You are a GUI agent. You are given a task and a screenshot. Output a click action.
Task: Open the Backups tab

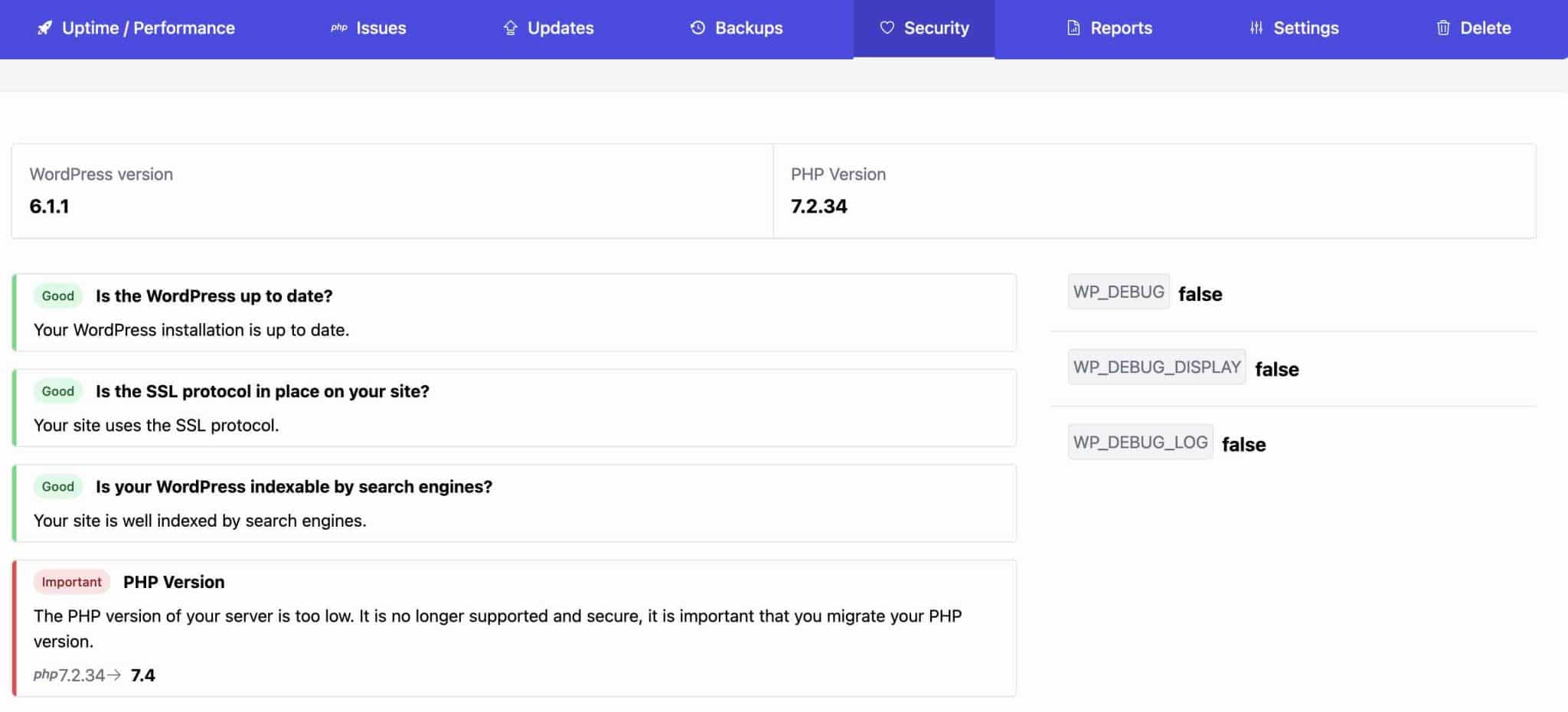pos(737,28)
